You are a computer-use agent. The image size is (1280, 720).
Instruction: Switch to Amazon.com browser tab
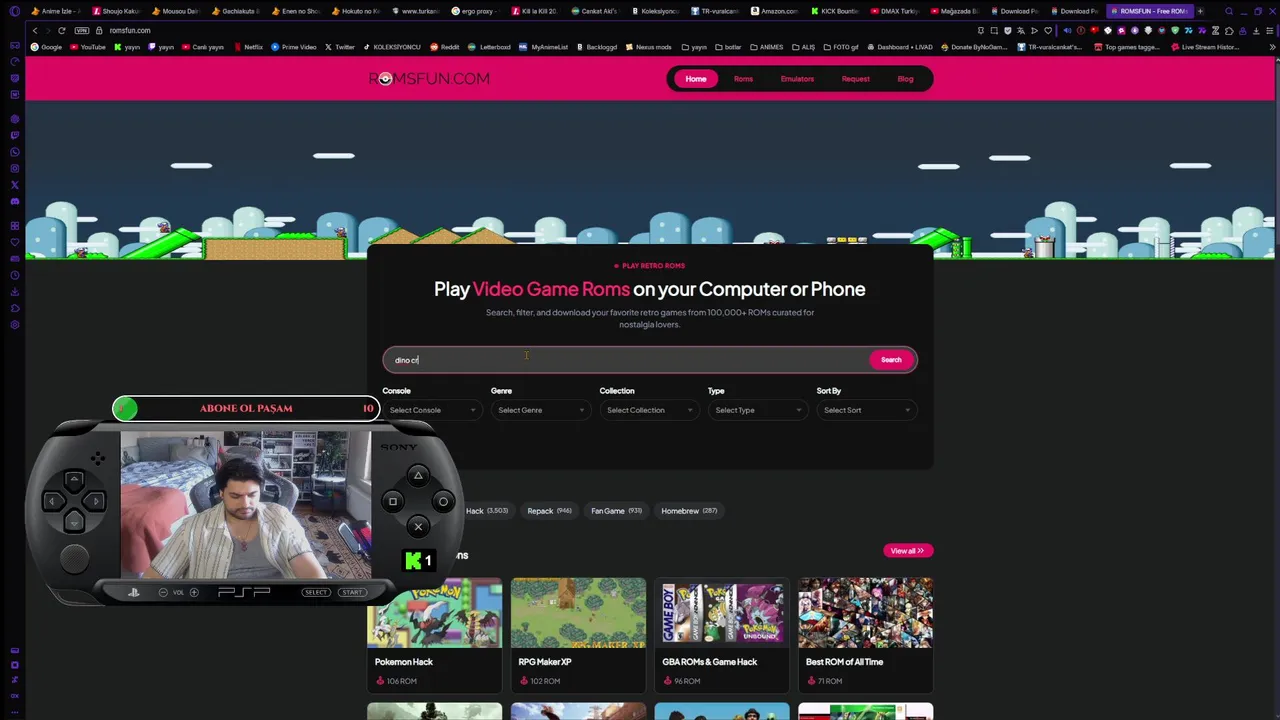click(x=774, y=11)
